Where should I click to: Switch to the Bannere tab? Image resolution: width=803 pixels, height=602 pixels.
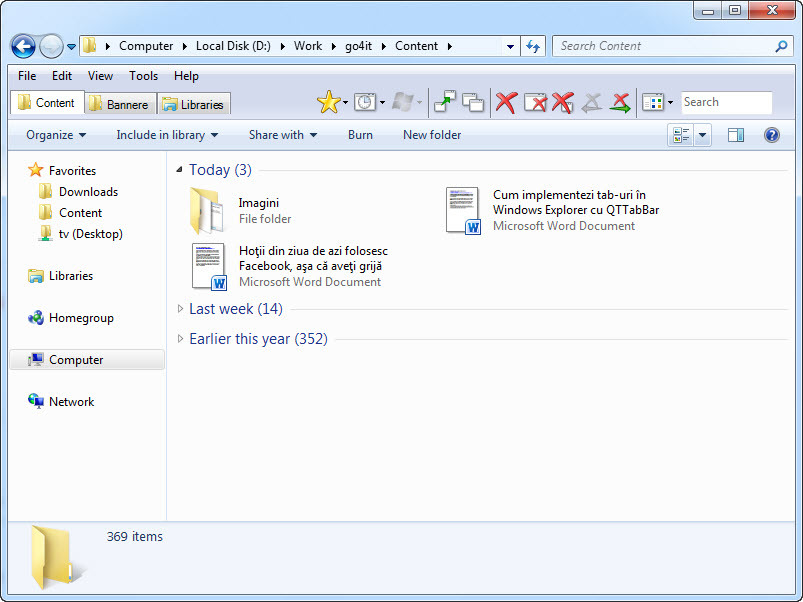tap(120, 104)
